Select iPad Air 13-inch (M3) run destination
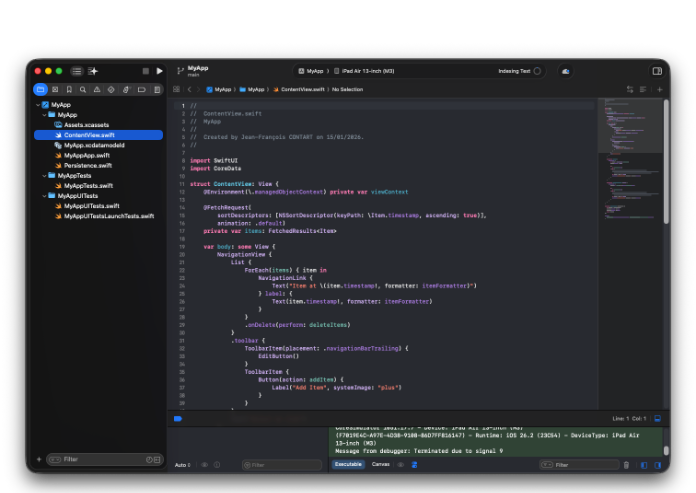Viewport: 696px width, 493px height. click(364, 71)
